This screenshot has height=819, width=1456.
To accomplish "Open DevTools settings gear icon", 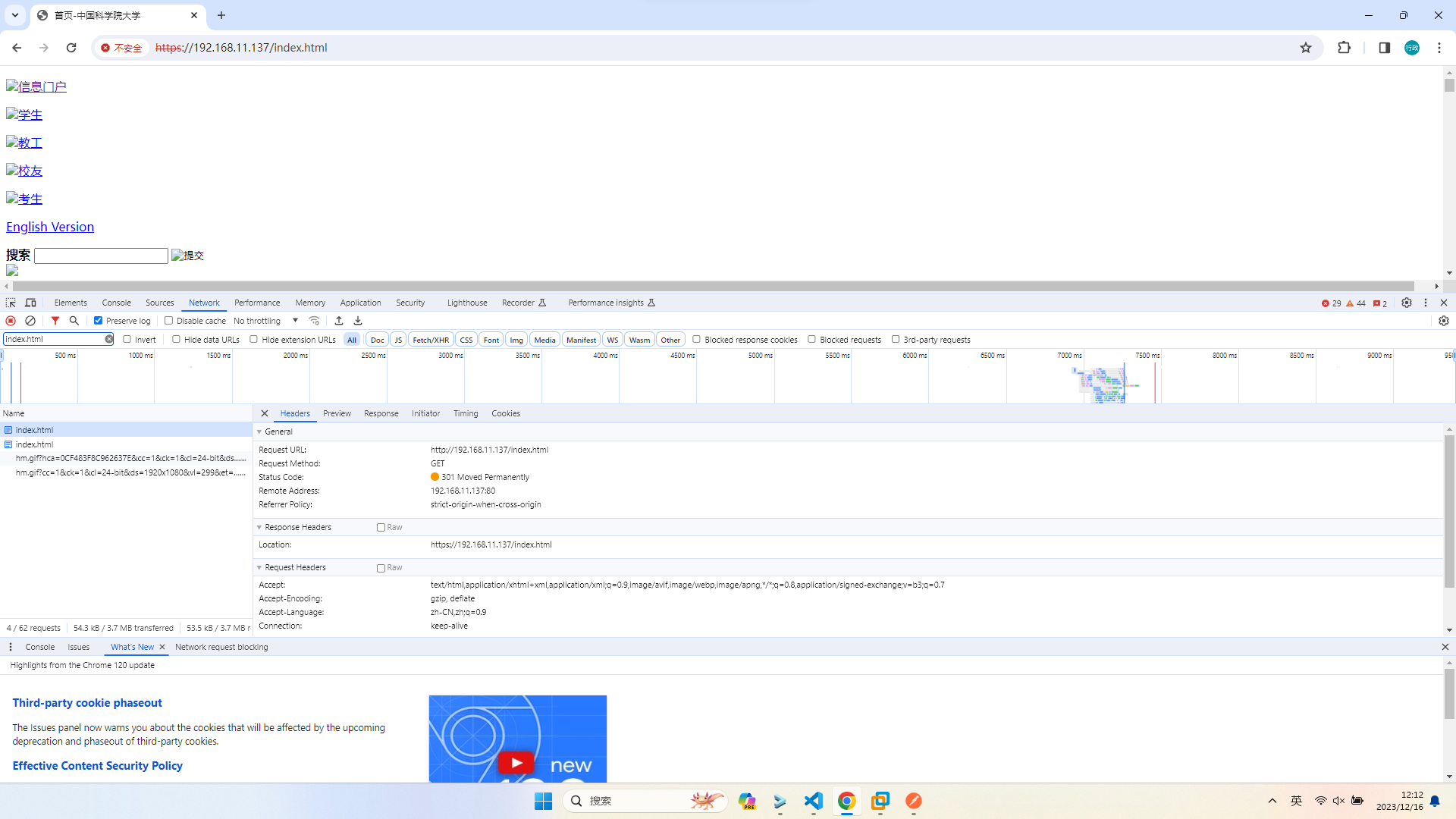I will pos(1407,303).
